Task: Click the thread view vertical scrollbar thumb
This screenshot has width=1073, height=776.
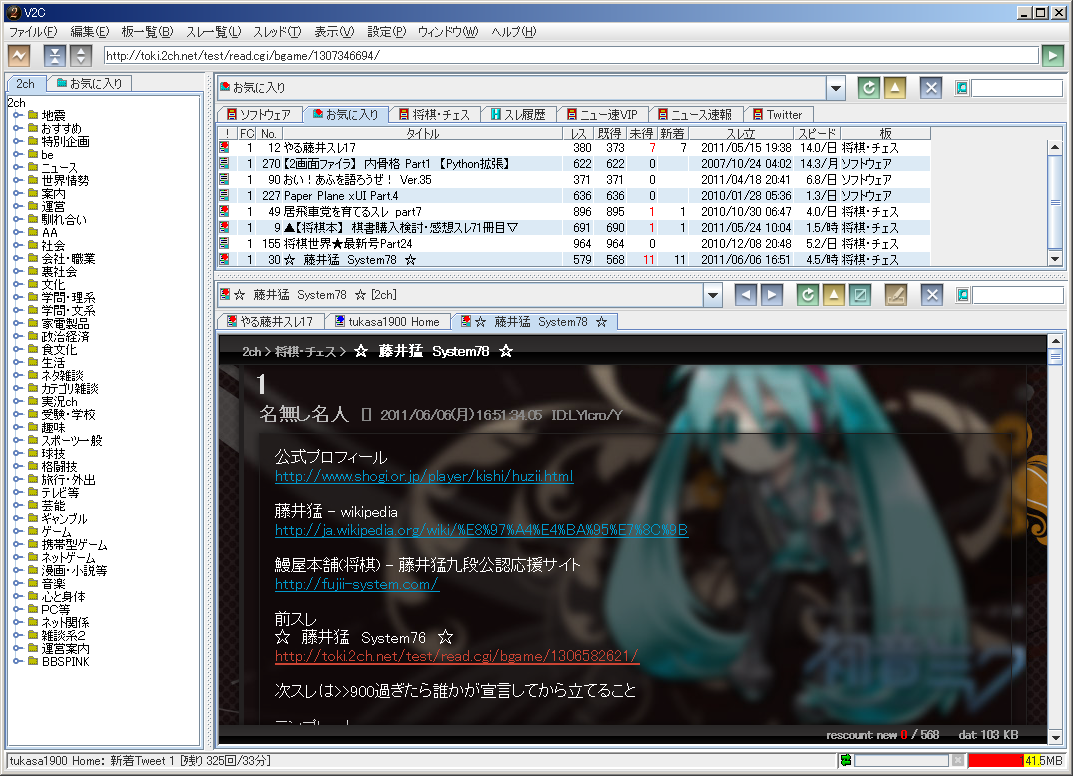Action: (1055, 357)
